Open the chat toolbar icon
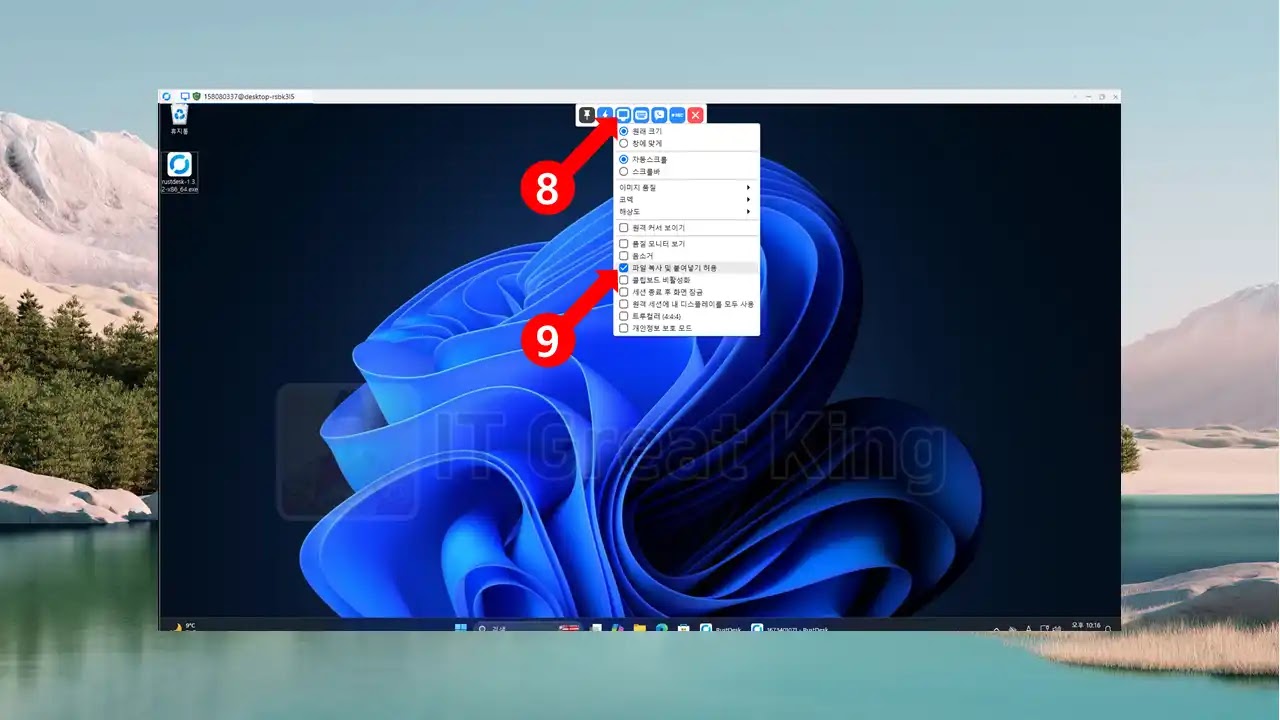1280x720 pixels. click(x=659, y=115)
